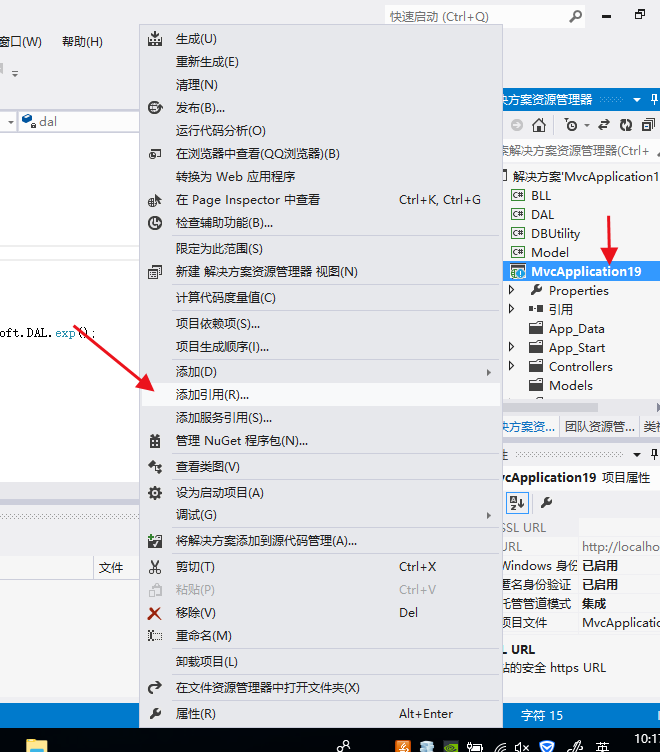Click the Solution Explorer horizontal scrollbar
The width and height of the screenshot is (660, 752).
tap(550, 407)
